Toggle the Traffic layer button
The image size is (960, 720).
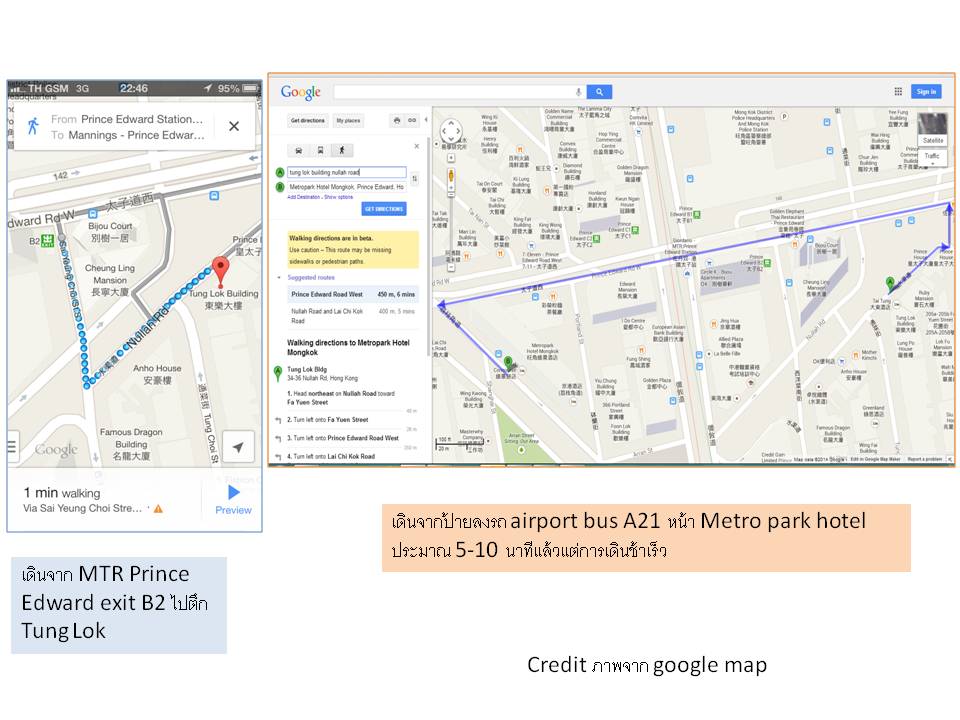pyautogui.click(x=932, y=157)
